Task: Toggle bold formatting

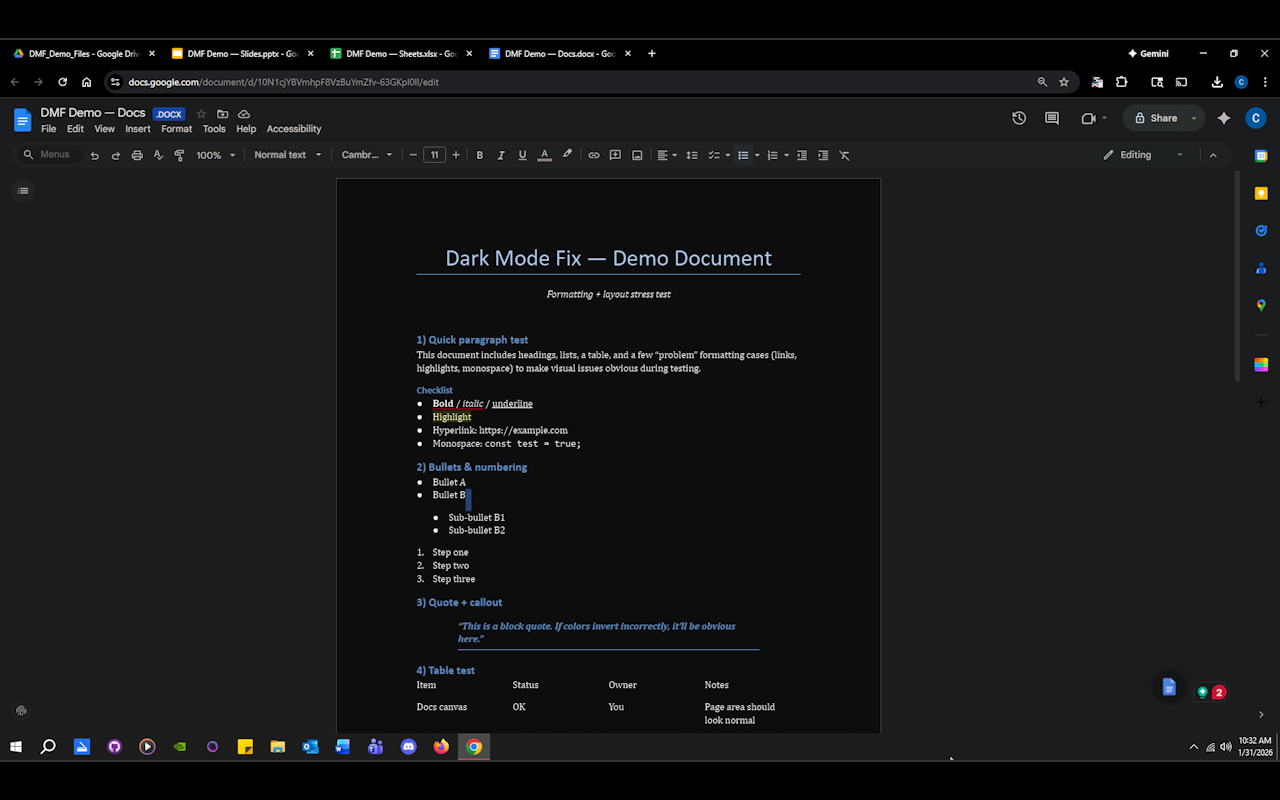Action: click(x=479, y=155)
